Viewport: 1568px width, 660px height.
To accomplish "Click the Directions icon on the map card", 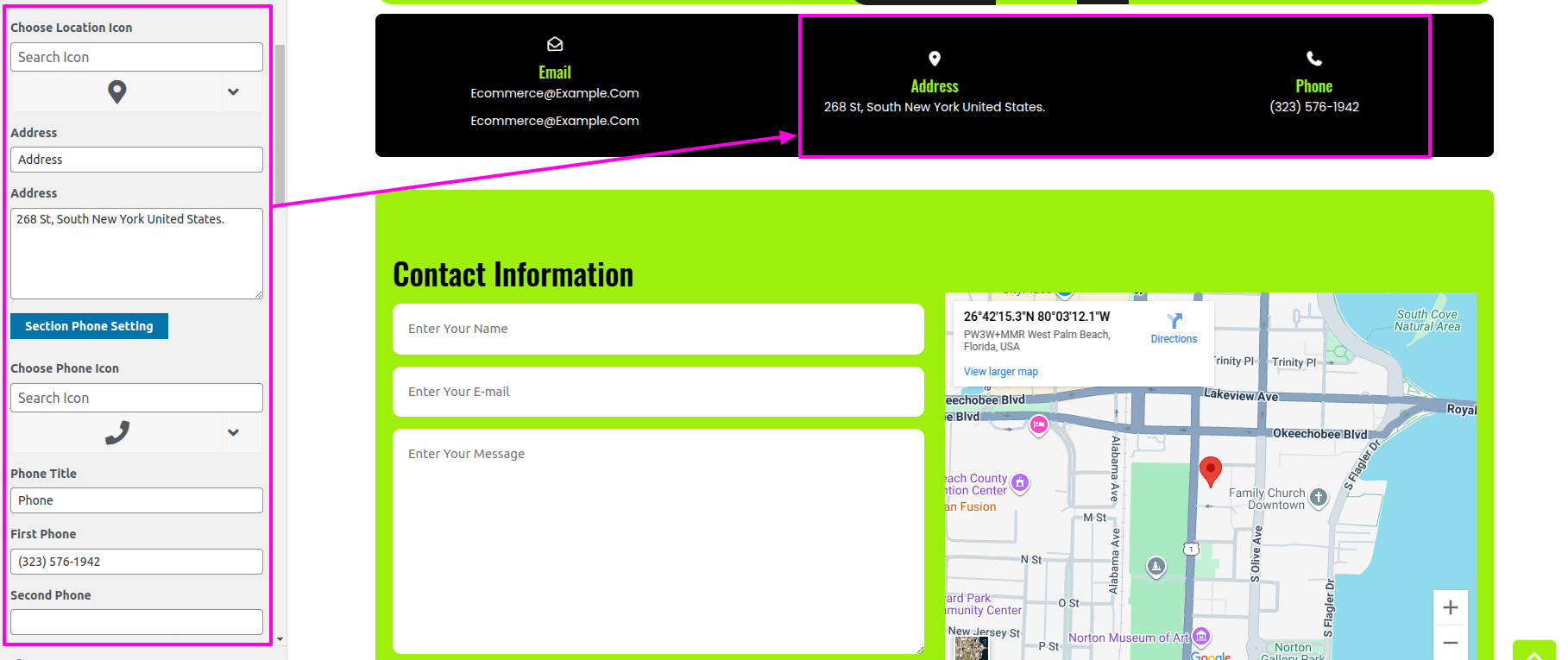I will 1174,321.
